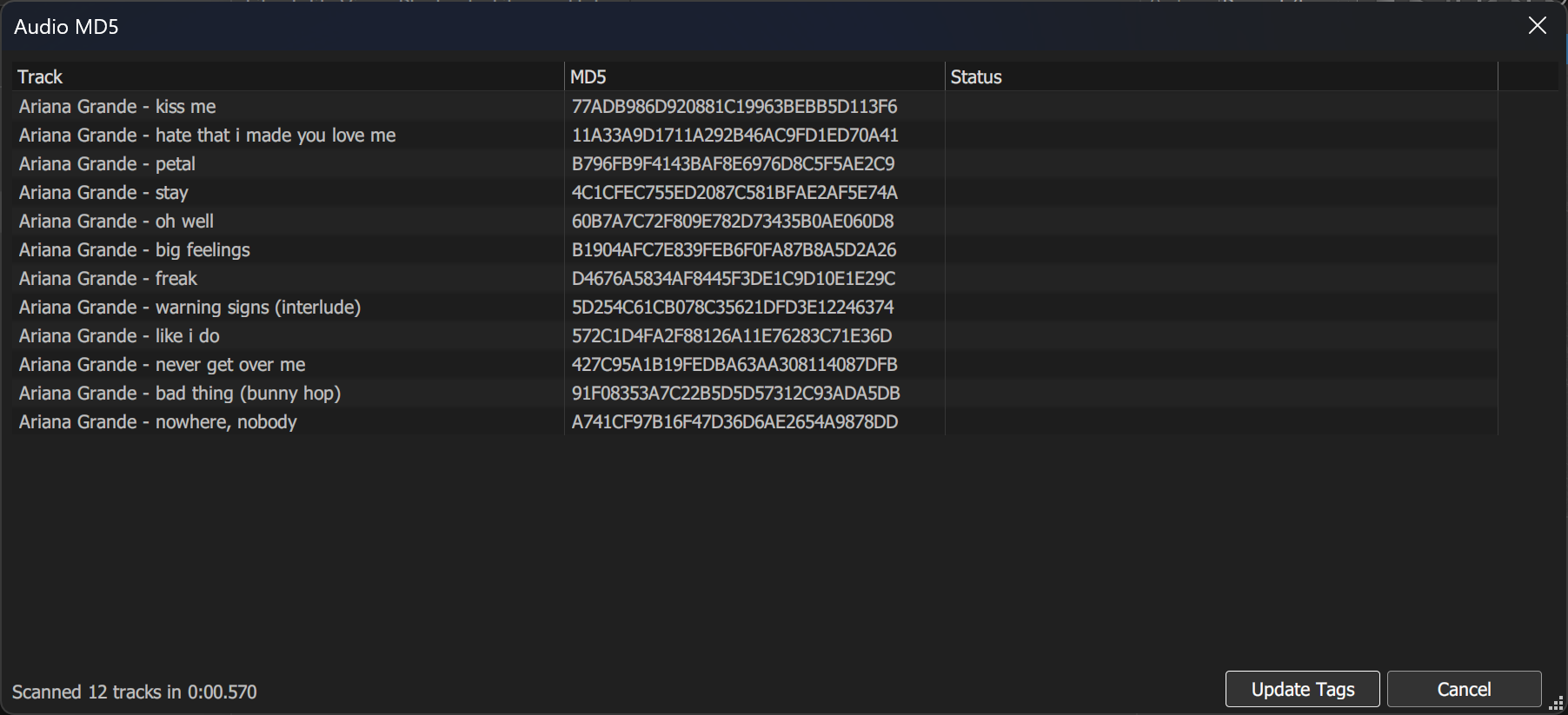1568x715 pixels.
Task: Select track 'nowhere, nobody'
Action: [x=158, y=421]
